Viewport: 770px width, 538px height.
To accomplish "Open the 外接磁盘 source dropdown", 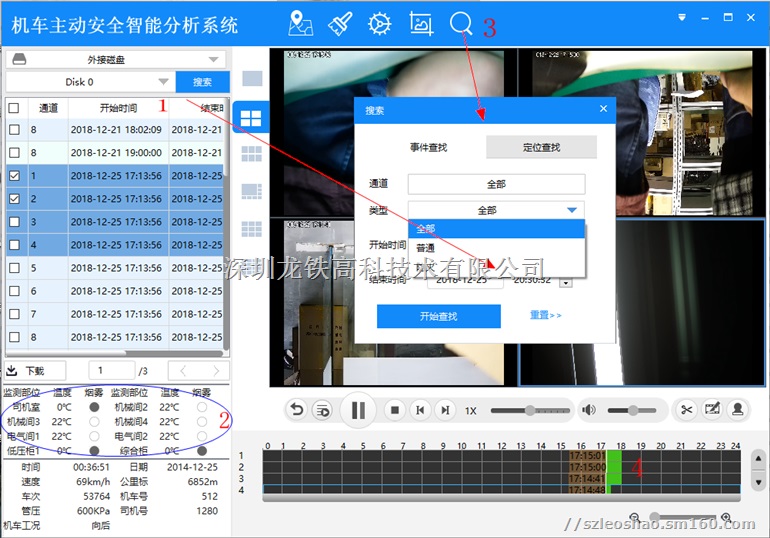I will [116, 59].
